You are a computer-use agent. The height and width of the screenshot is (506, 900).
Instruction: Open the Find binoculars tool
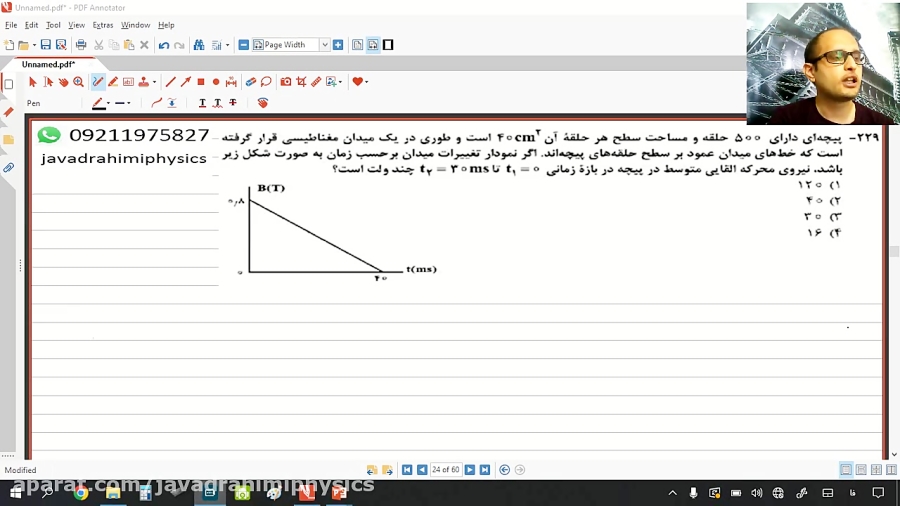point(199,45)
